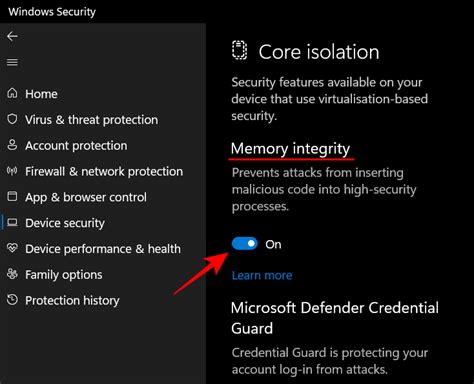Click the back arrow icon
This screenshot has height=384, width=474.
point(12,36)
